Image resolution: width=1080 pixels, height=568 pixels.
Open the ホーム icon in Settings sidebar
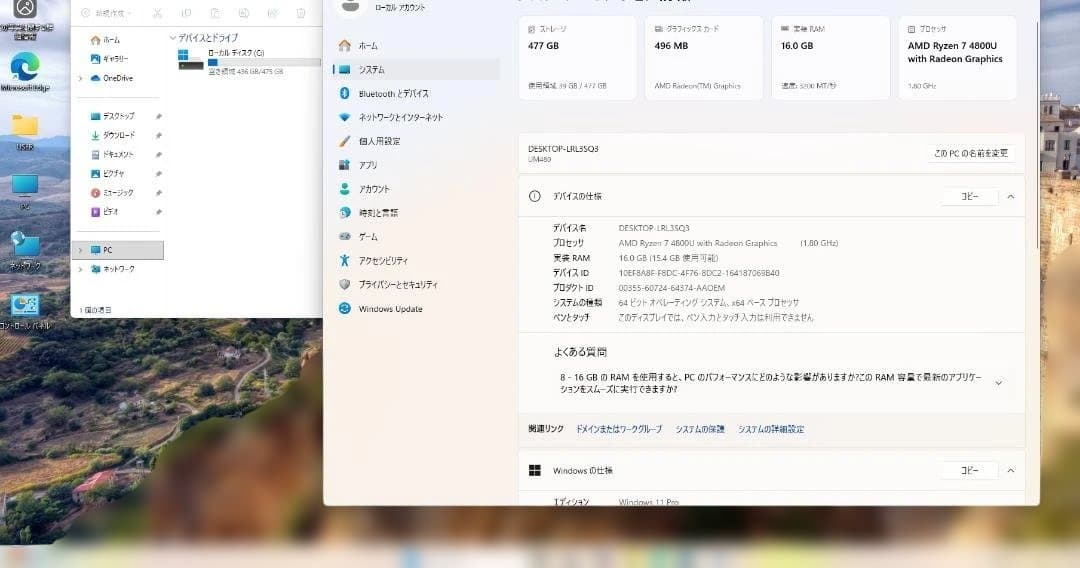click(345, 45)
